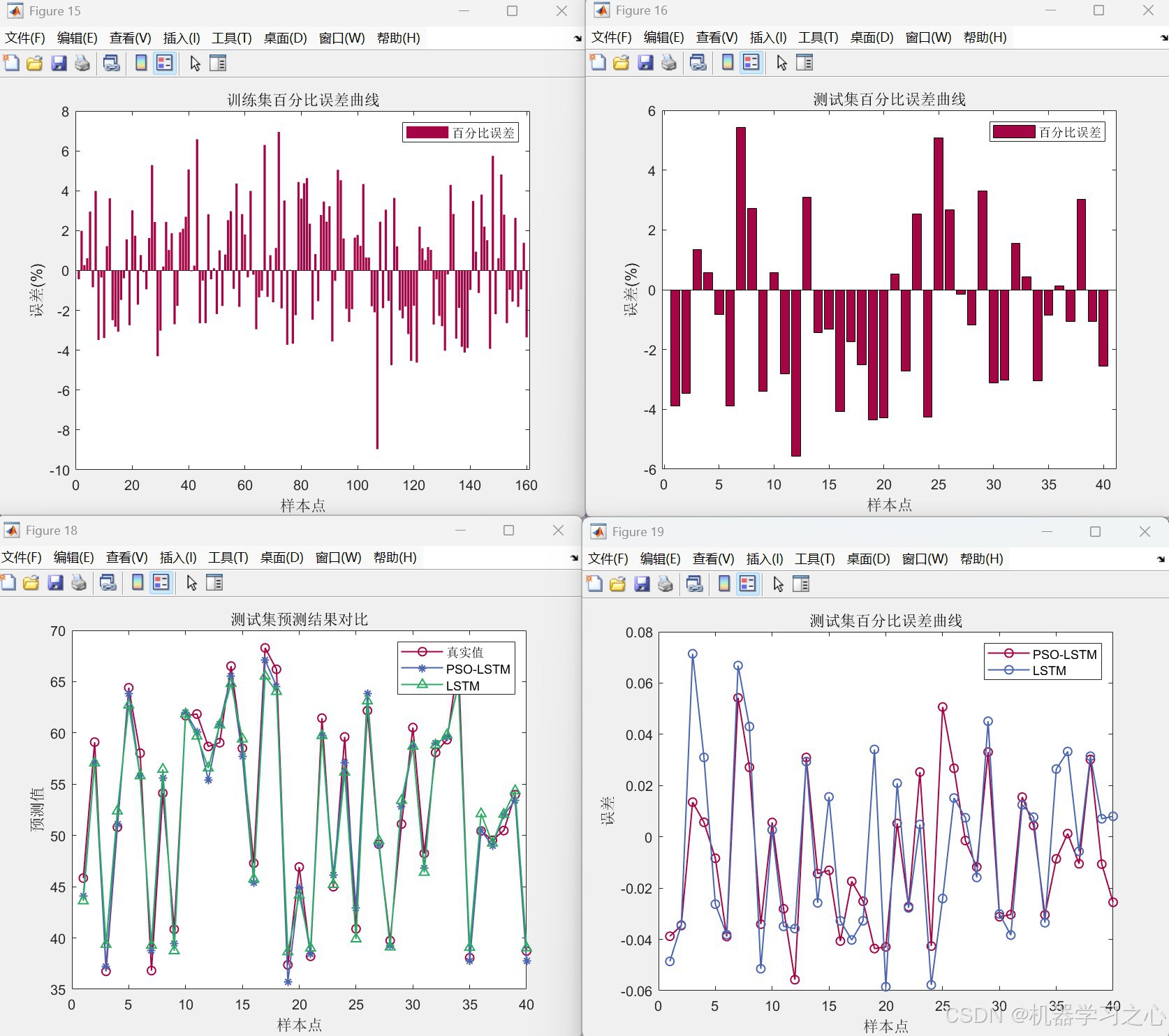Open 文件(F) menu in Figure 15
This screenshot has height=1036, width=1169.
(25, 38)
